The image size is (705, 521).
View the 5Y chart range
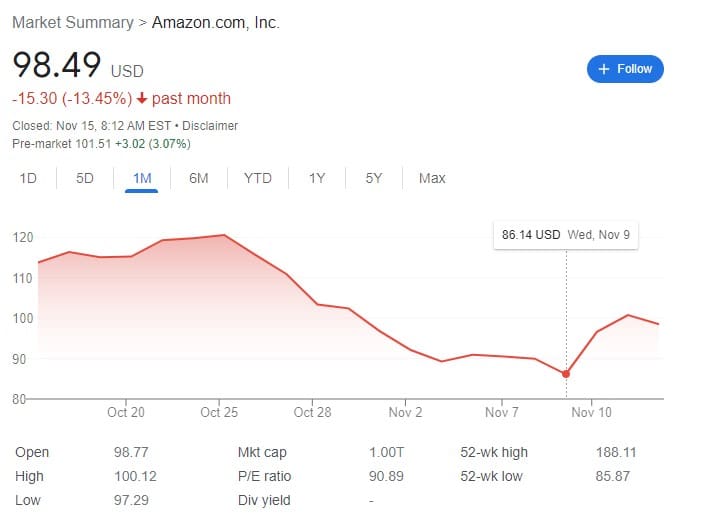tap(374, 178)
